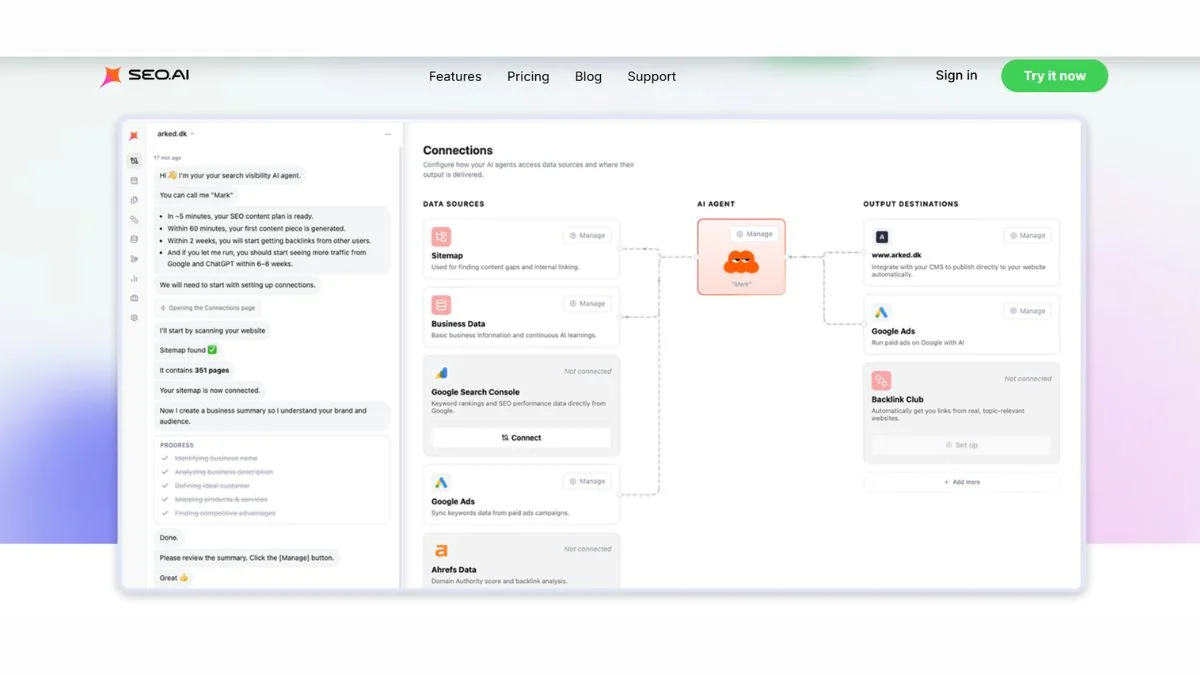
Task: Click the orange Ahrefs logo icon
Action: 441,551
